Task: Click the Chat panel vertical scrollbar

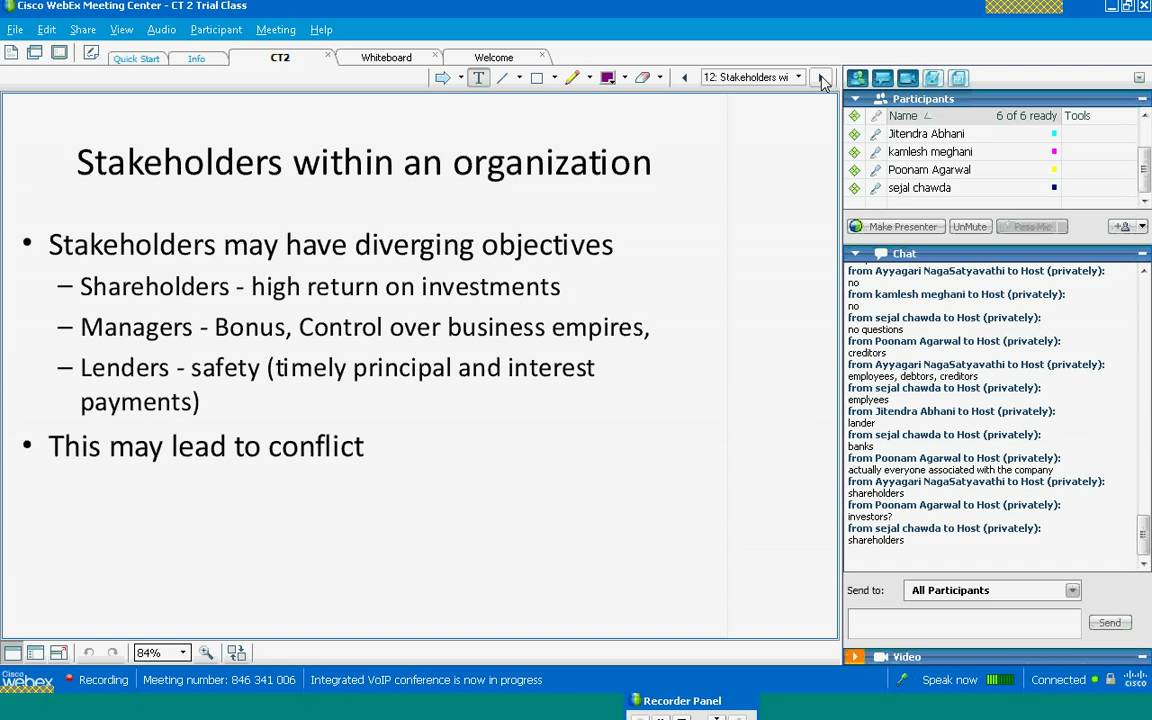Action: coord(1143,417)
